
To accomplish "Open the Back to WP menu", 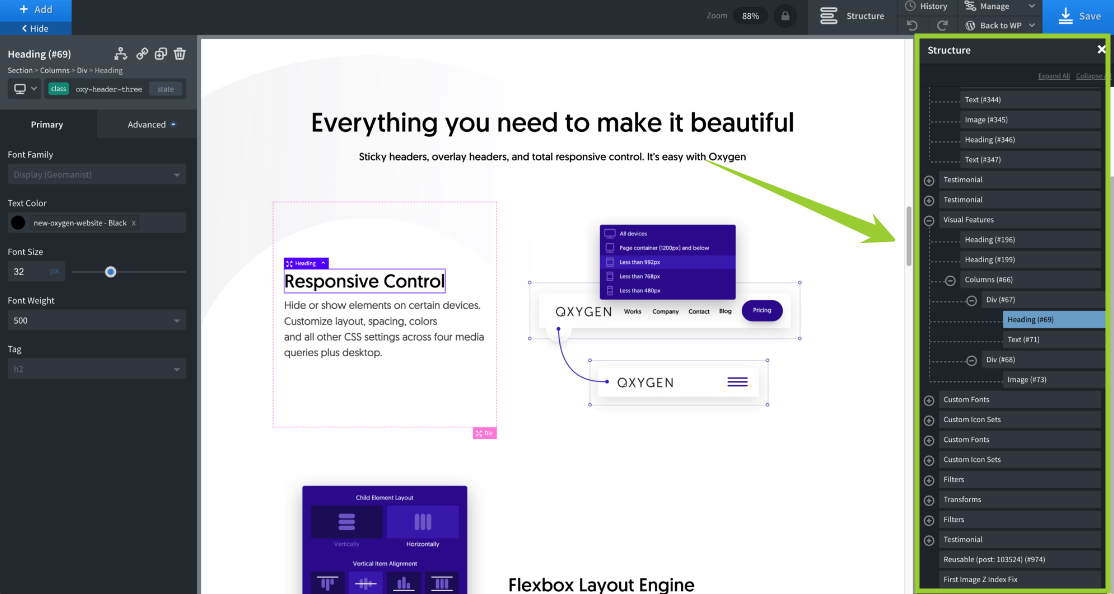I will coord(1000,26).
